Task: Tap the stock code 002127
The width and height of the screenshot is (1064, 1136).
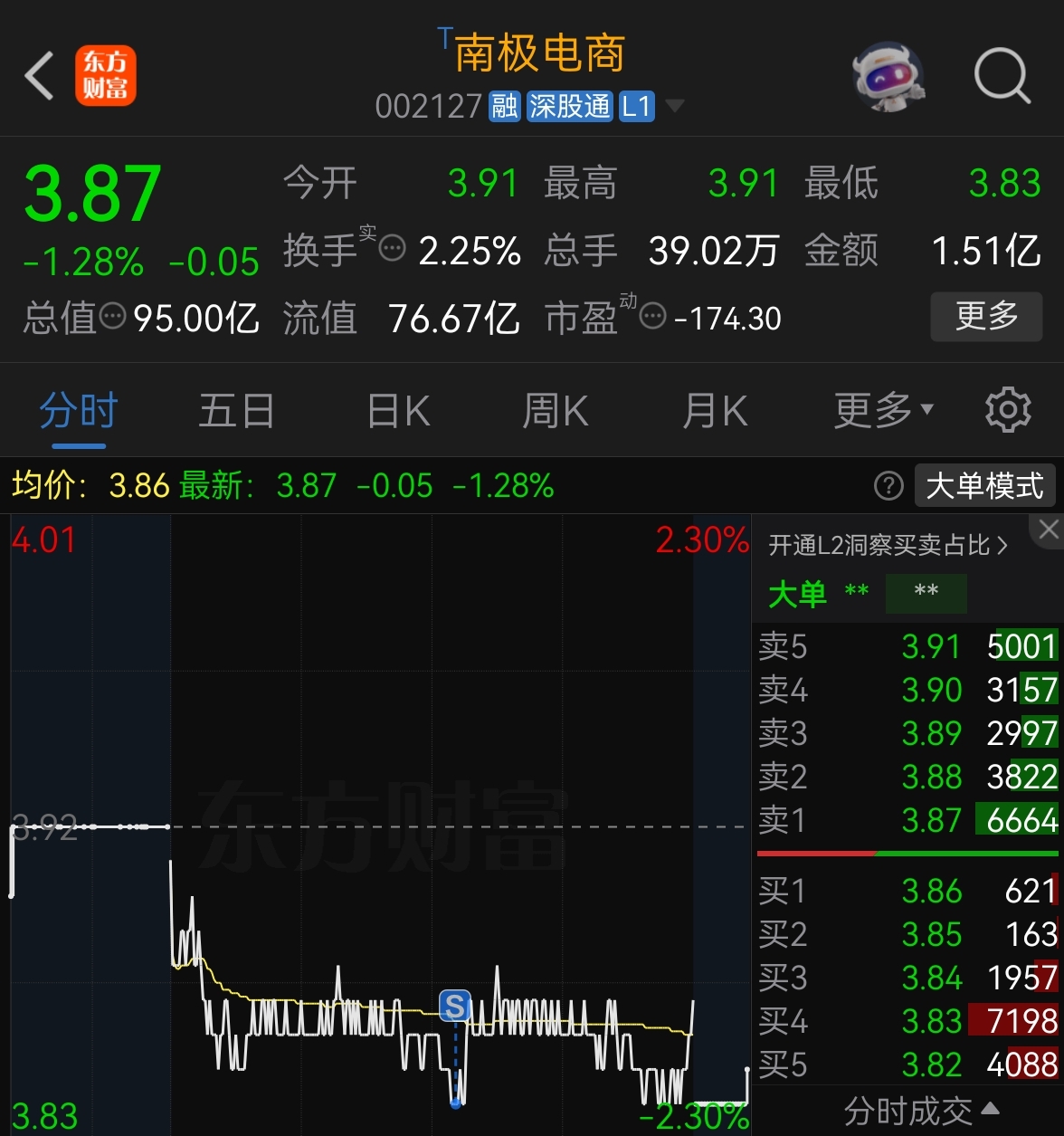Action: [x=428, y=107]
